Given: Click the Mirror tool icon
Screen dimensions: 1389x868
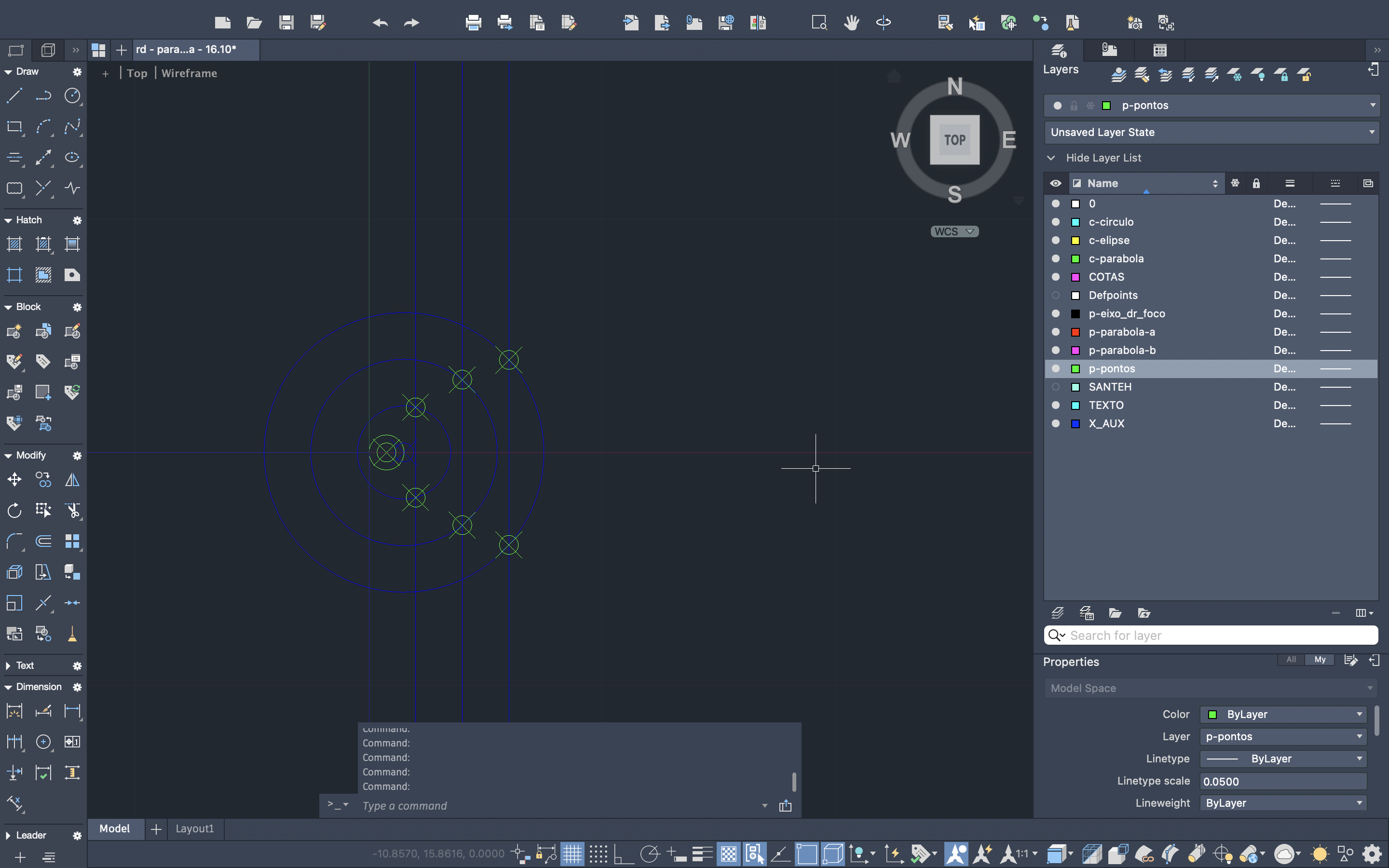Looking at the screenshot, I should pyautogui.click(x=72, y=479).
